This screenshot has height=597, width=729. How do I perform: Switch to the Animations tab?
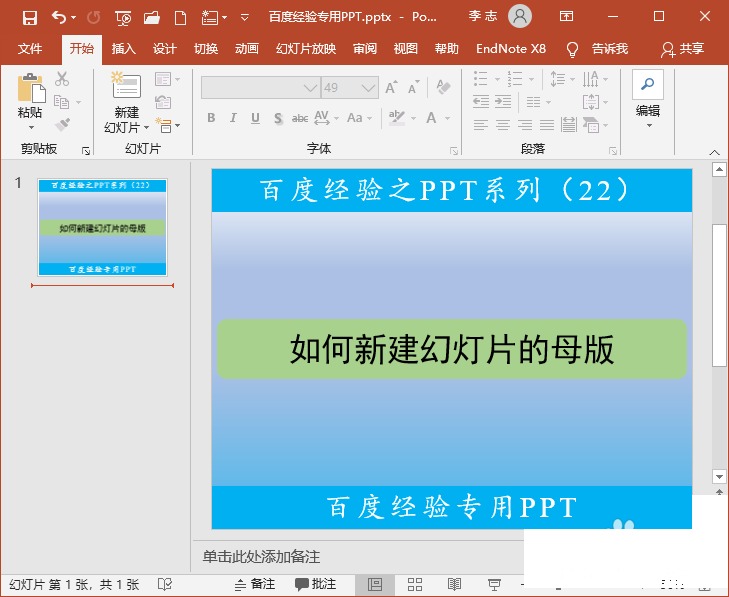pyautogui.click(x=246, y=48)
